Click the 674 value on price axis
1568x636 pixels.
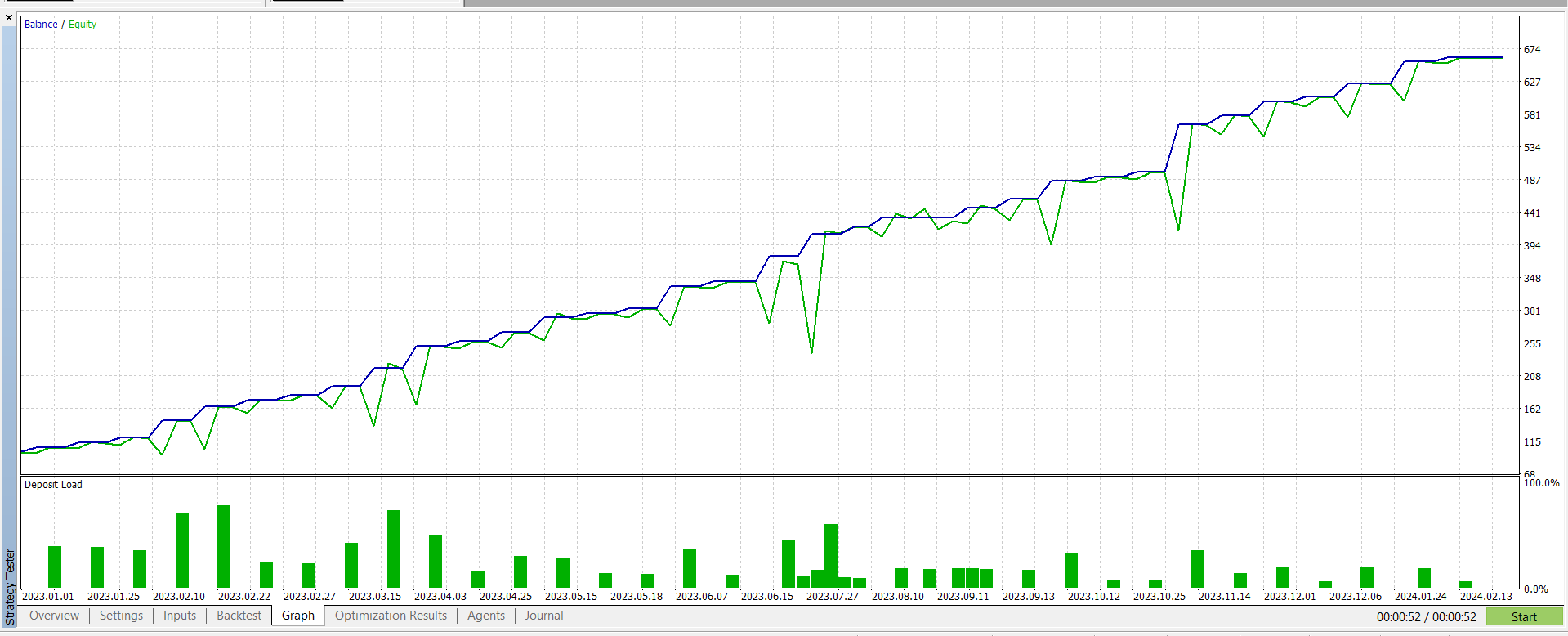[x=1532, y=50]
